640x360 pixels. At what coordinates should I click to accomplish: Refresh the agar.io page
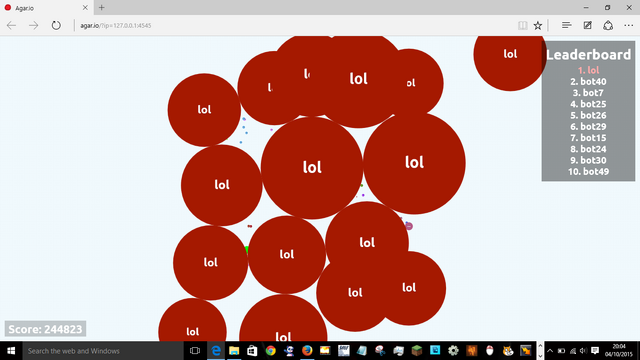[56, 25]
